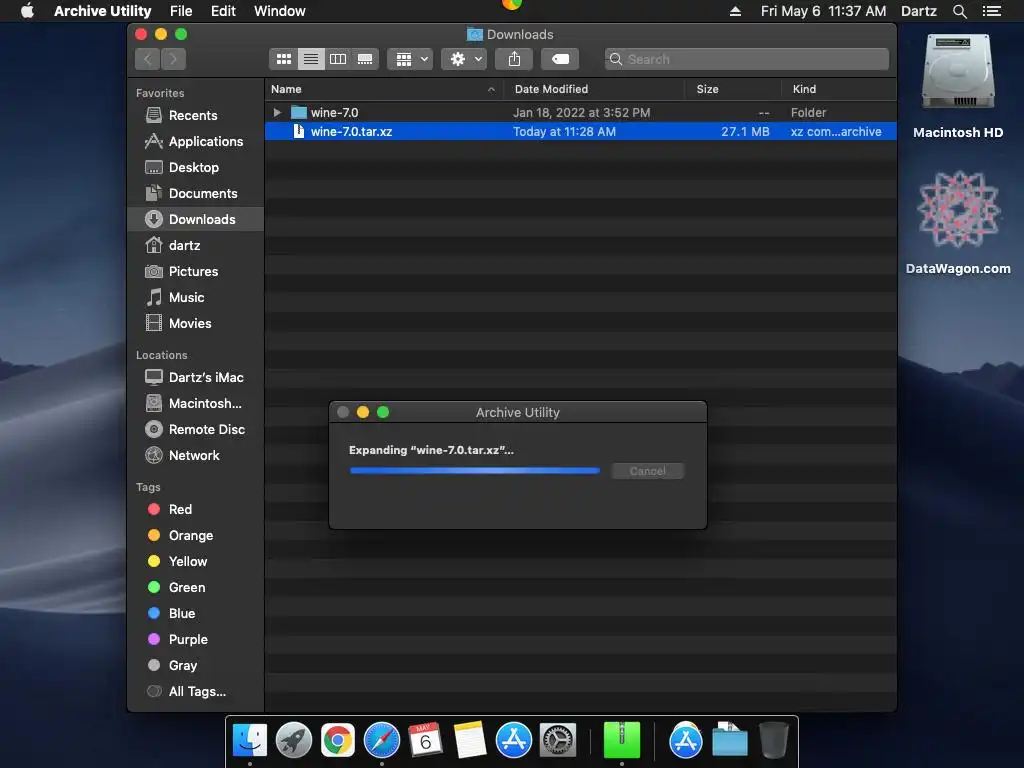Open the Apple menu
The image size is (1024, 768).
pyautogui.click(x=27, y=11)
